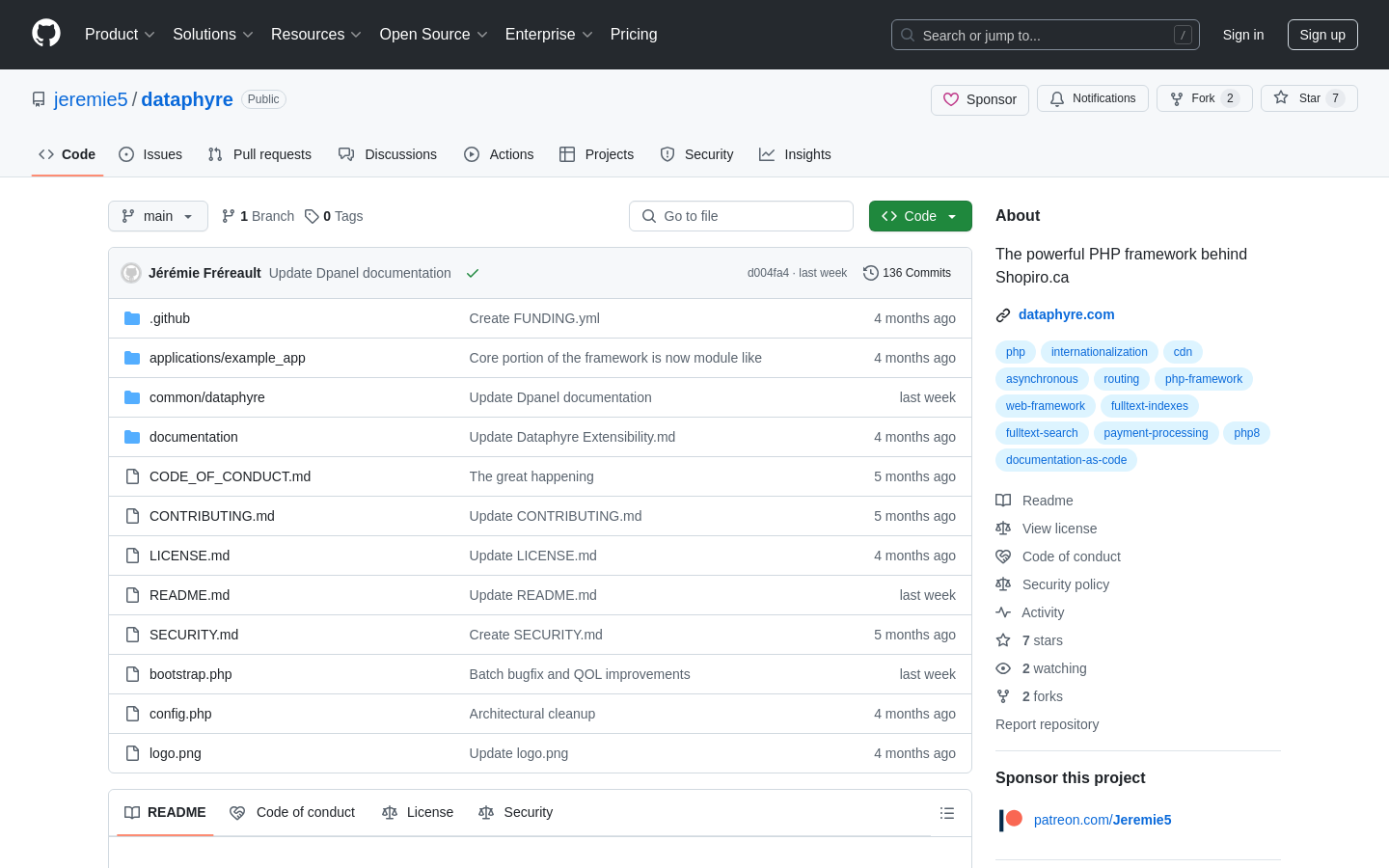Open bootstrap.php file

(x=191, y=674)
